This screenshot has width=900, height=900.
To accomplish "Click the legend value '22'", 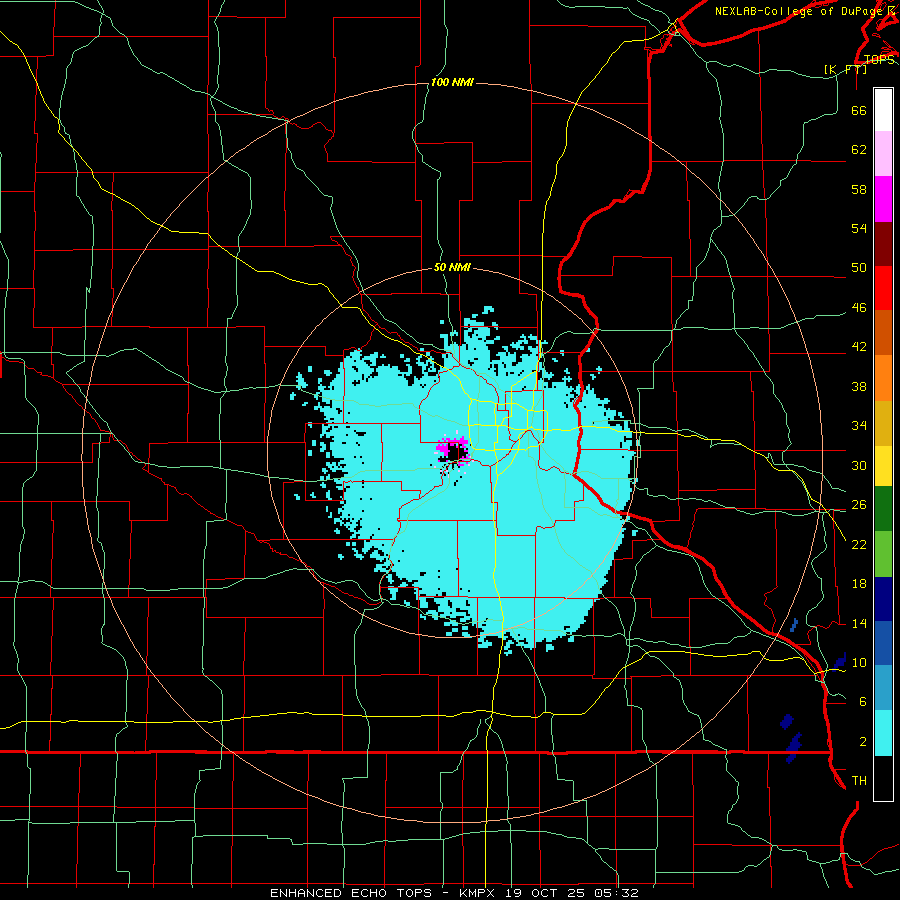I will pos(859,544).
